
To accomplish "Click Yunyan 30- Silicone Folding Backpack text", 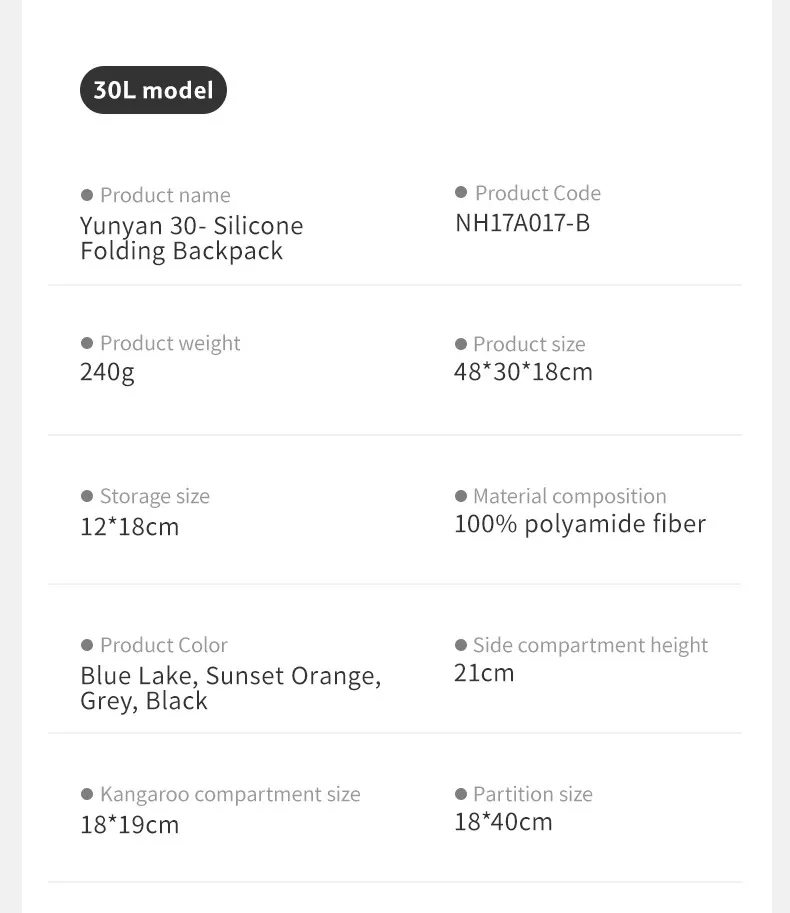I will [x=191, y=238].
